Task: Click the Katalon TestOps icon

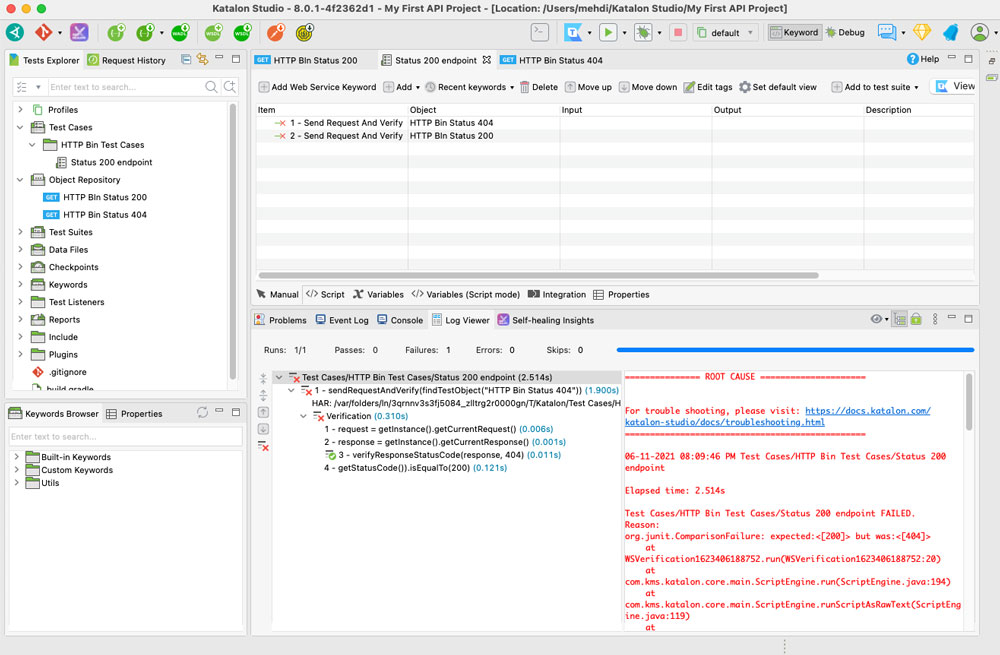Action: coord(574,32)
